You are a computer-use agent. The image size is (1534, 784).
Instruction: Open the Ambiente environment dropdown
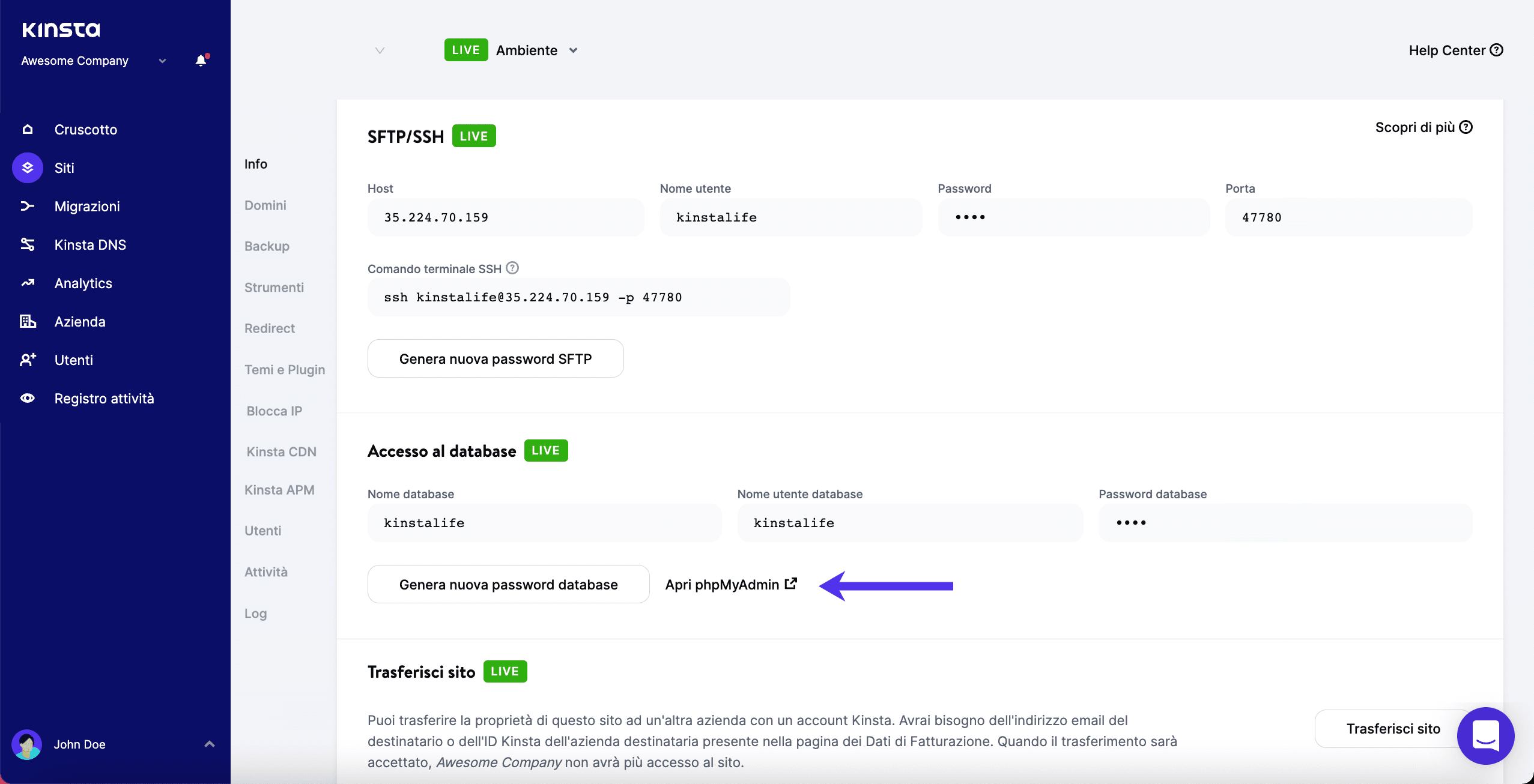(573, 50)
